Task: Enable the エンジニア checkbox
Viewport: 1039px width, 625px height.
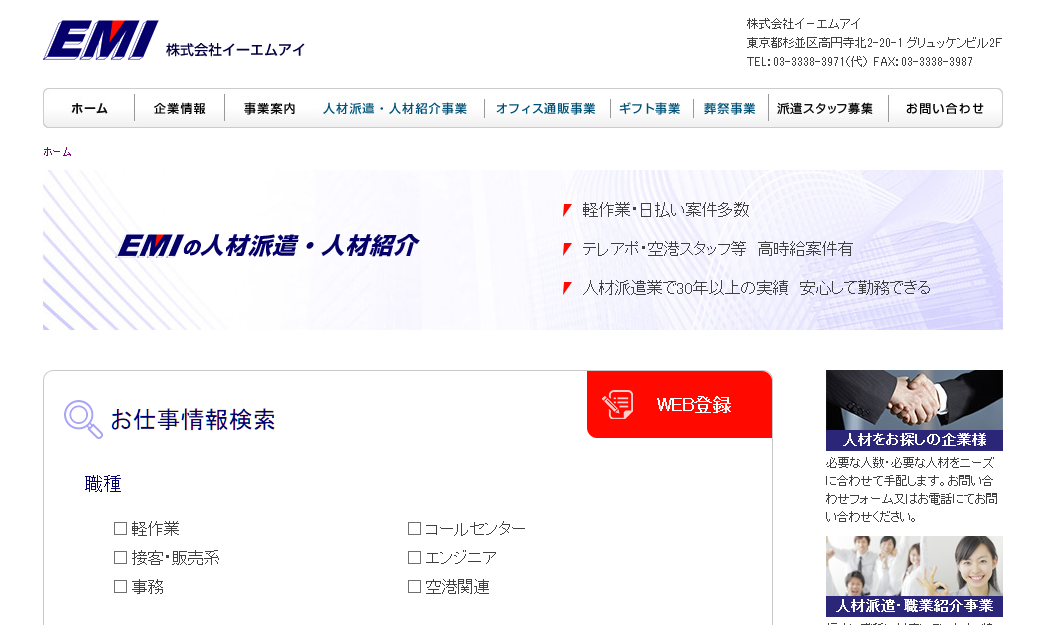Action: point(412,557)
